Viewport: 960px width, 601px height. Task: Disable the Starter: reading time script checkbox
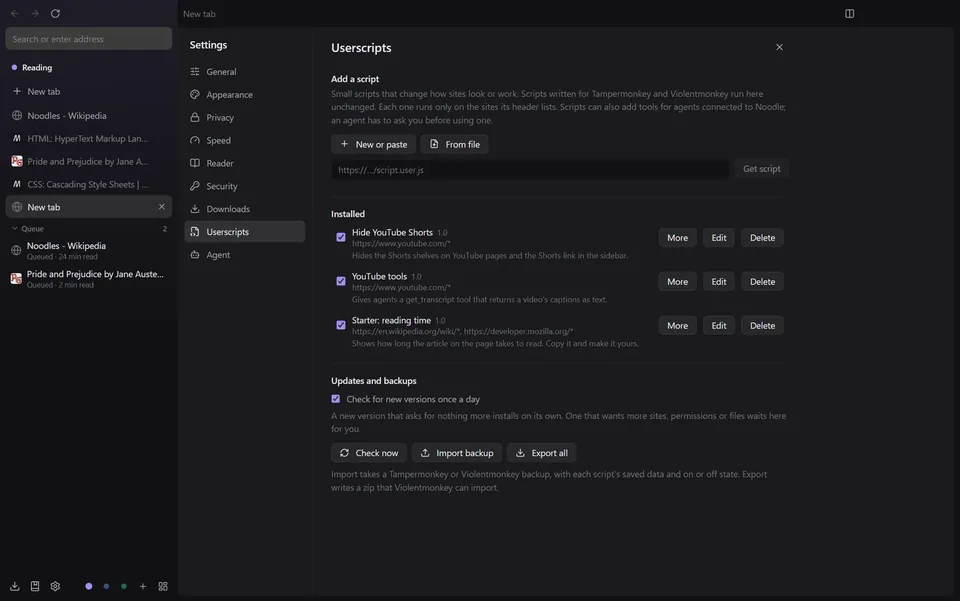[341, 325]
